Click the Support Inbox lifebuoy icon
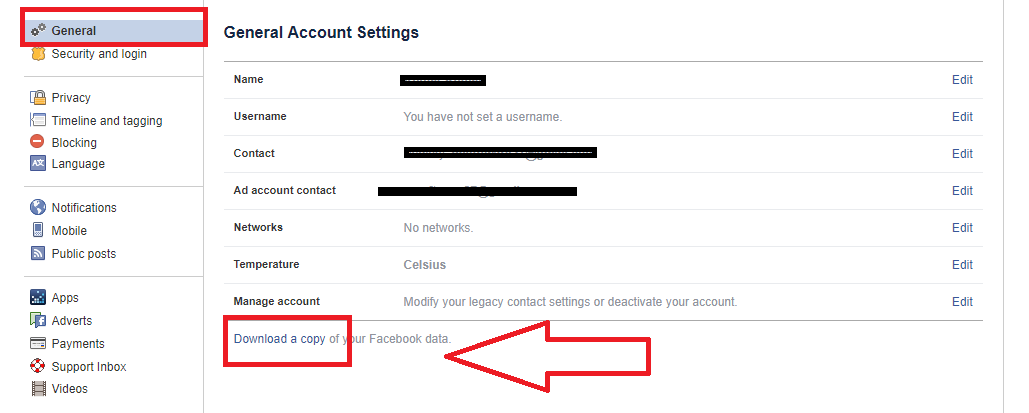The image size is (1029, 413). tap(38, 367)
